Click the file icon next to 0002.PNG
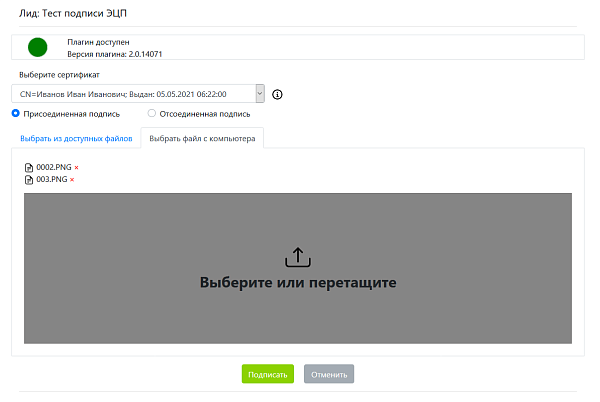Screen dimensions: 600x402 [x=29, y=168]
